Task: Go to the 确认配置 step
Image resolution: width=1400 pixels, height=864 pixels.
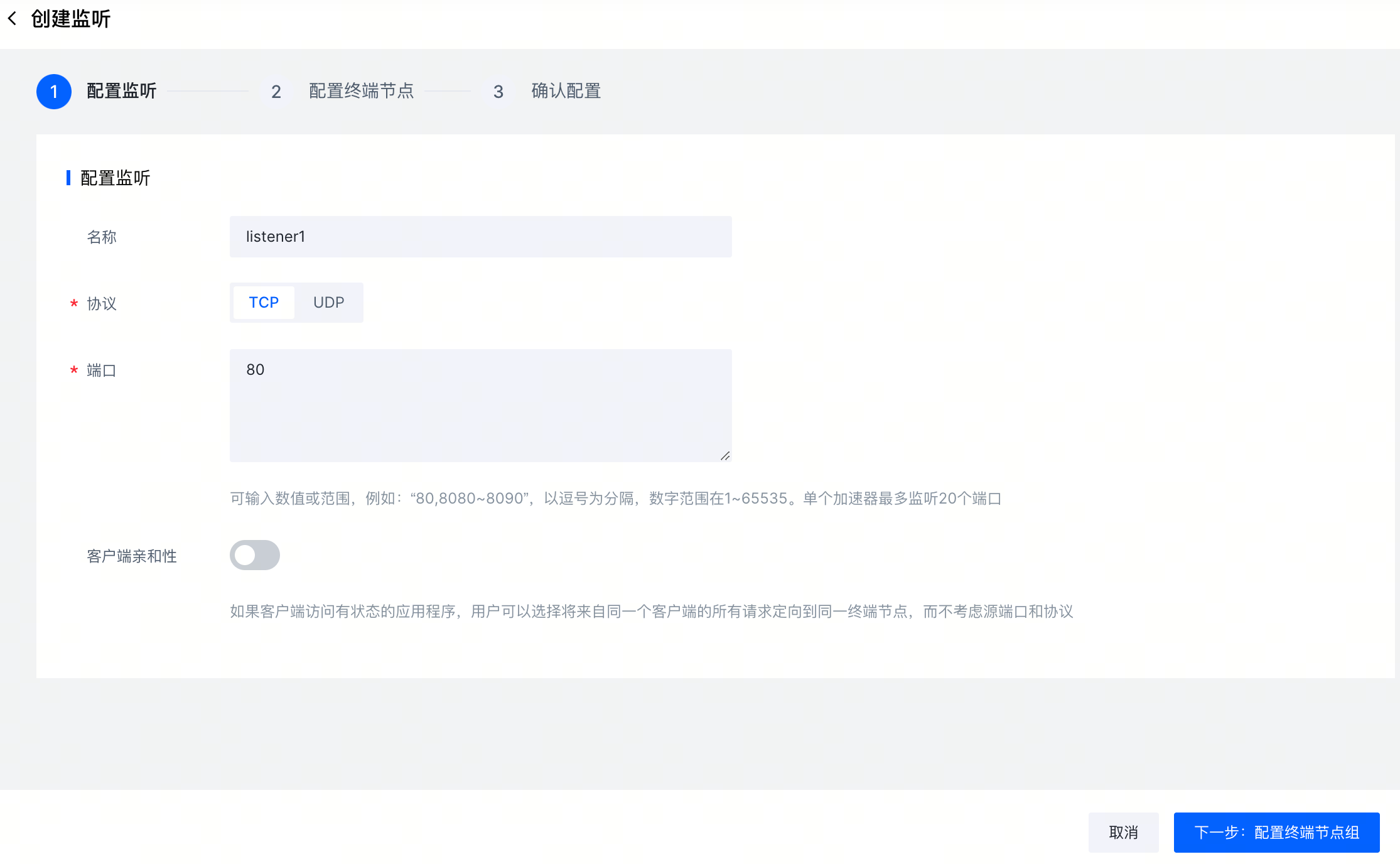Action: (566, 91)
